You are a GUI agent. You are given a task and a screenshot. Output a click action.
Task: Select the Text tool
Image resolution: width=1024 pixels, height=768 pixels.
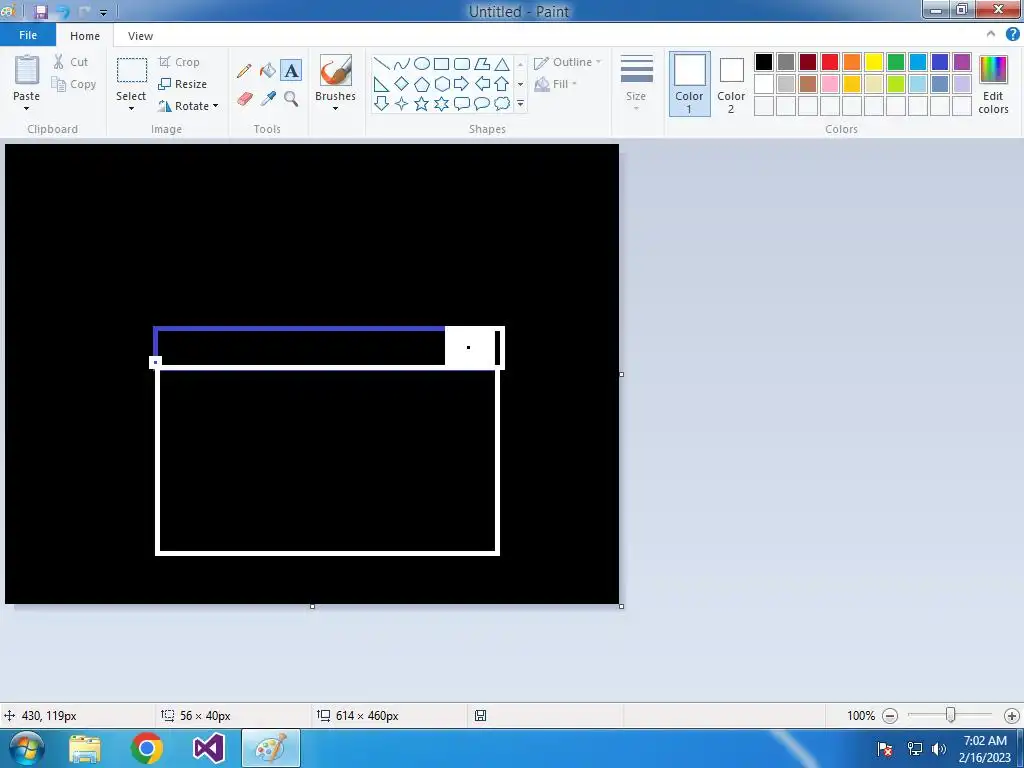pos(291,71)
